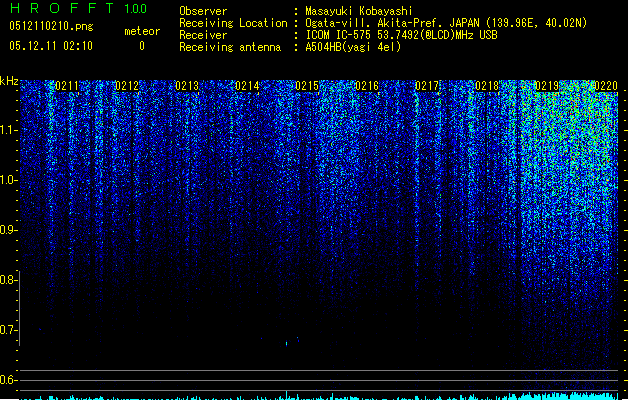Click time marker 0214

tap(247, 86)
